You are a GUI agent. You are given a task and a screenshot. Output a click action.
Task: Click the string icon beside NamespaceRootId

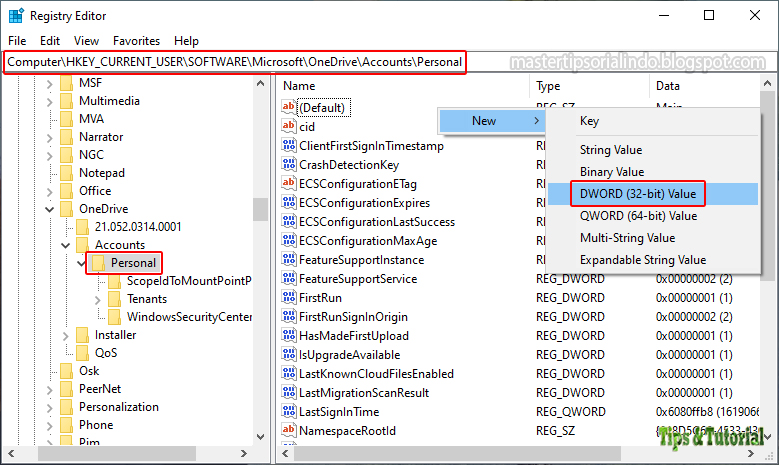point(289,430)
